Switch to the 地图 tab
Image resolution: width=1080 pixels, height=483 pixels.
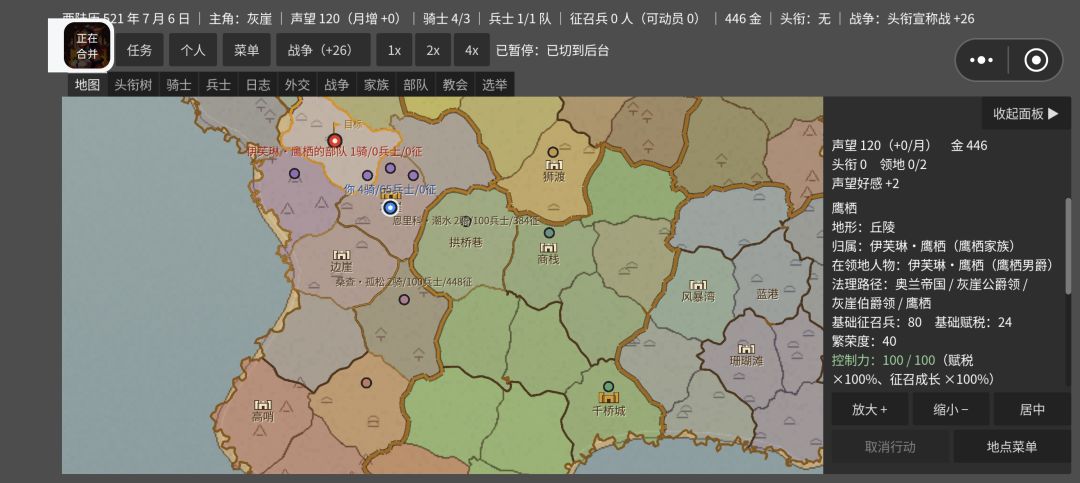(88, 85)
